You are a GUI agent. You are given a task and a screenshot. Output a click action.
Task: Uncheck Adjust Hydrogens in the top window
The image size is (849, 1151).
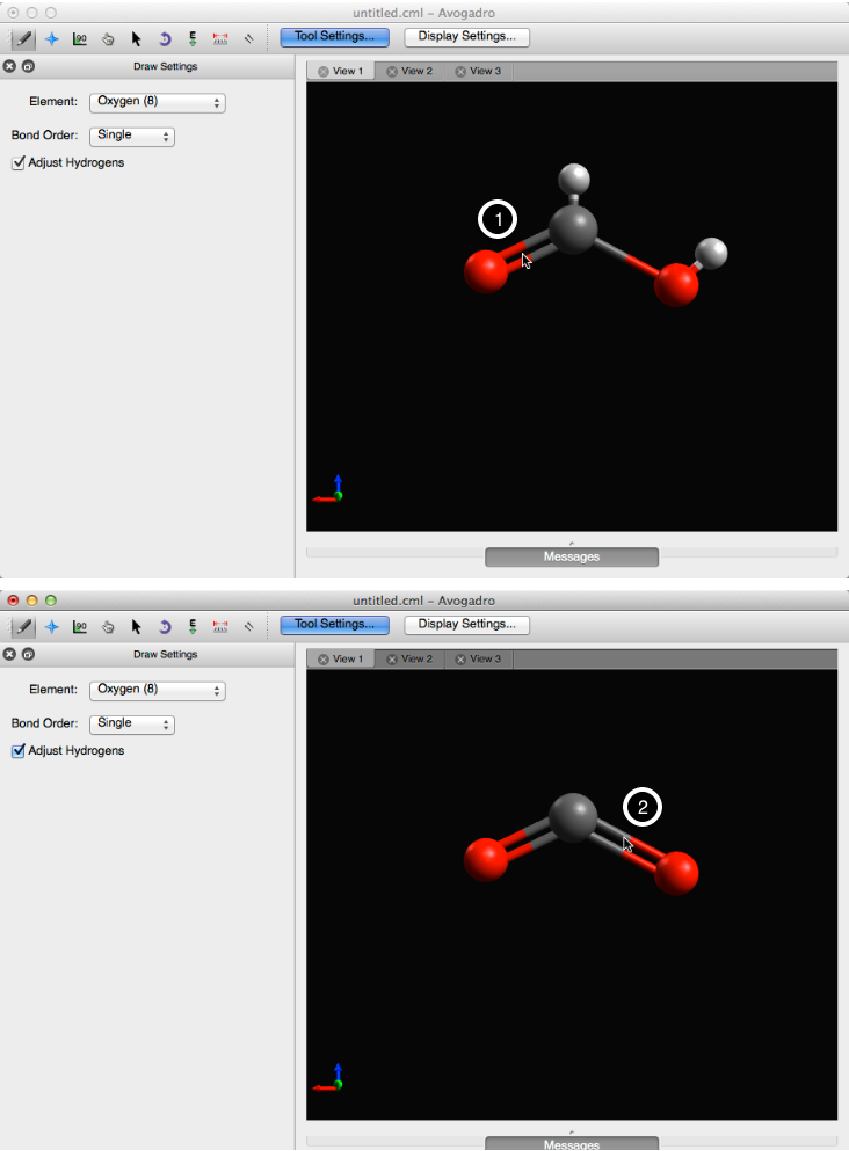(18, 162)
